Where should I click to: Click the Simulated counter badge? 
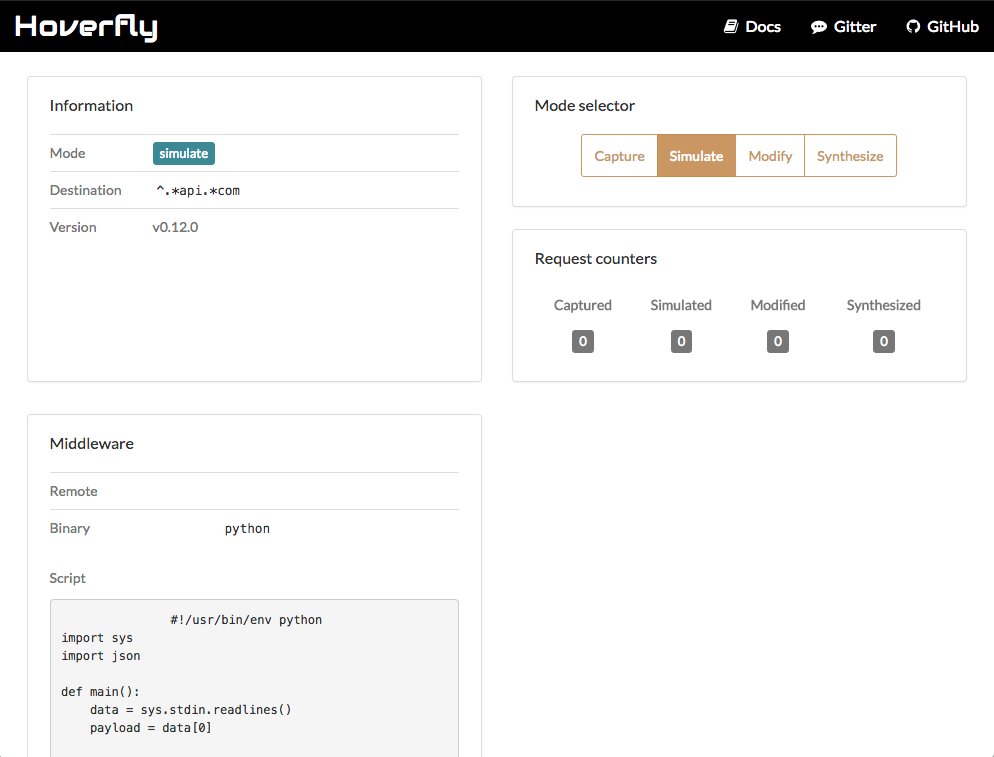681,341
